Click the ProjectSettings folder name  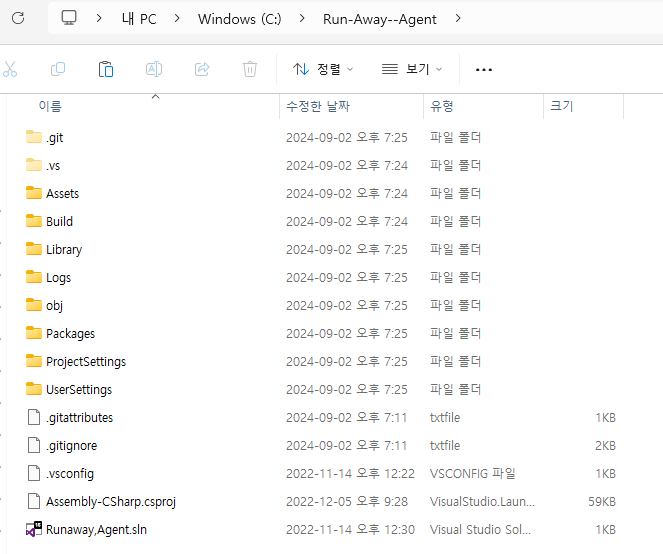(86, 362)
